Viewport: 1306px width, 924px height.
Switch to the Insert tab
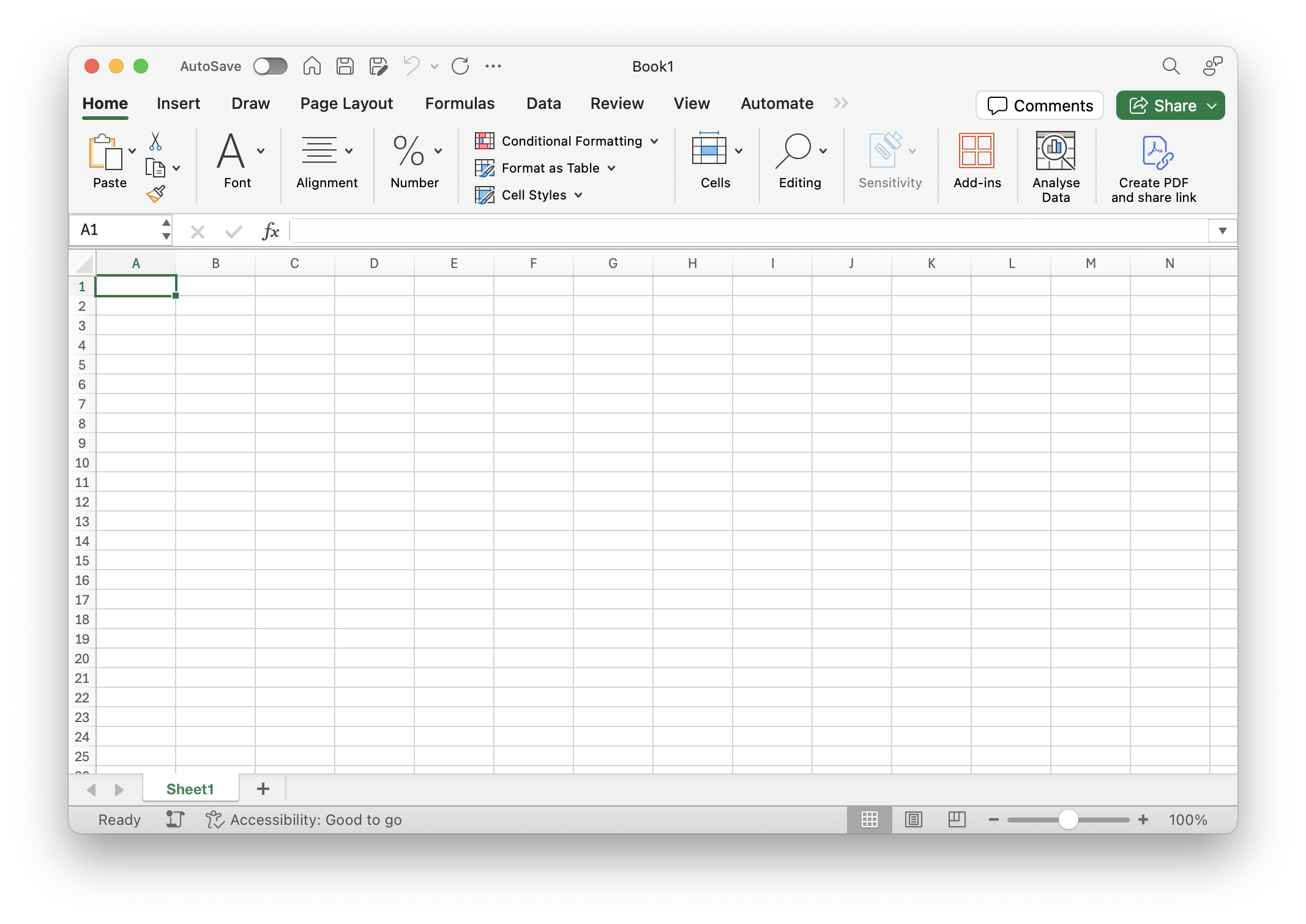click(x=178, y=103)
